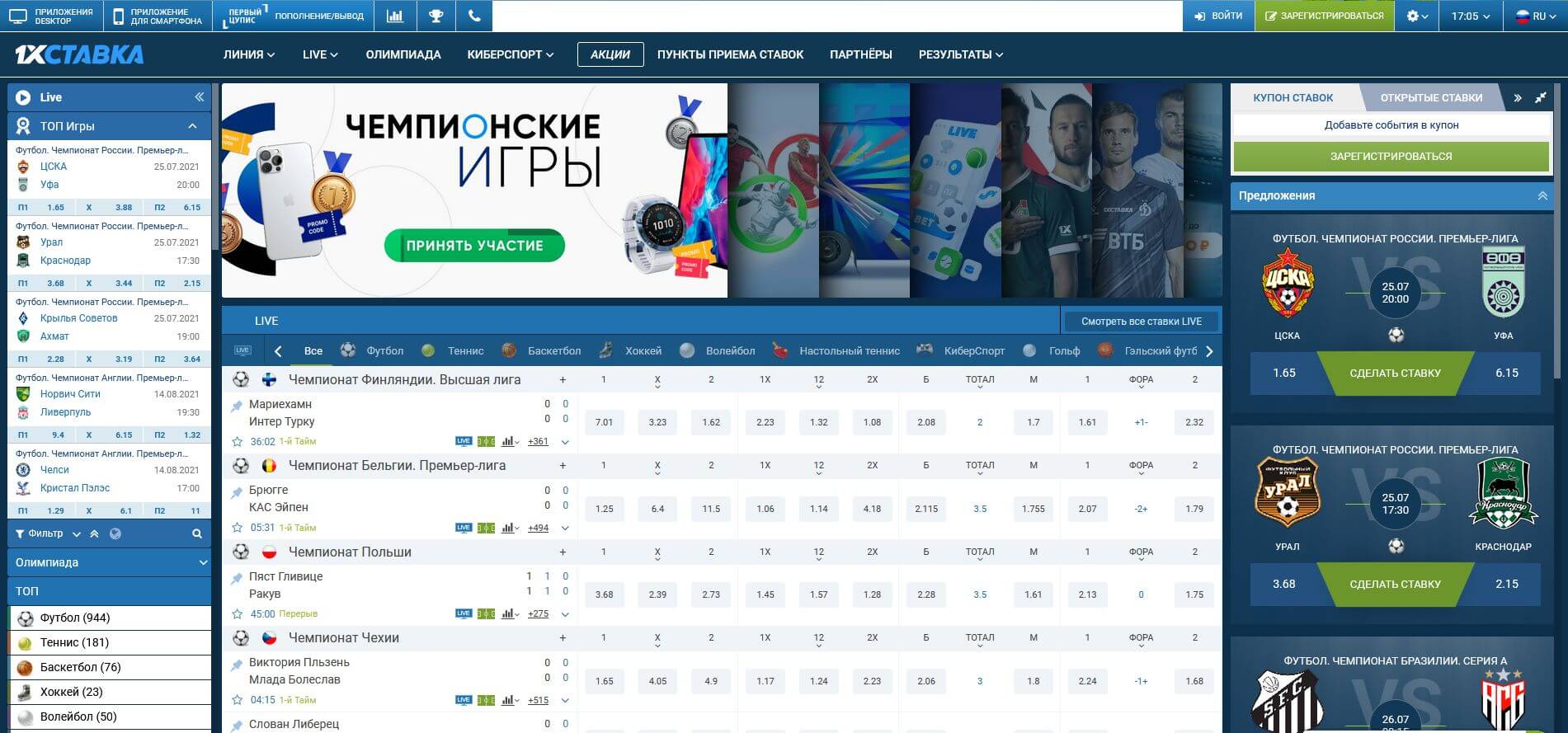The image size is (1568, 733).
Task: Click the globe icon next to Фильтр
Action: [115, 533]
